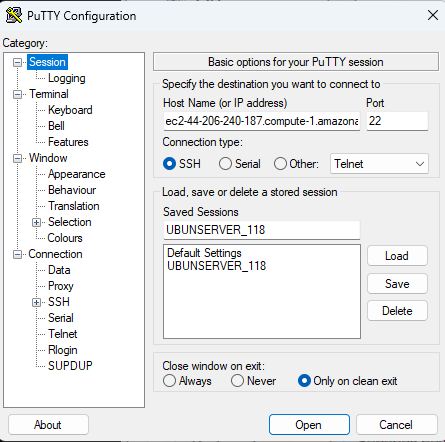Screen dimensions: 445x442
Task: Open the Window category
Action: 48,158
